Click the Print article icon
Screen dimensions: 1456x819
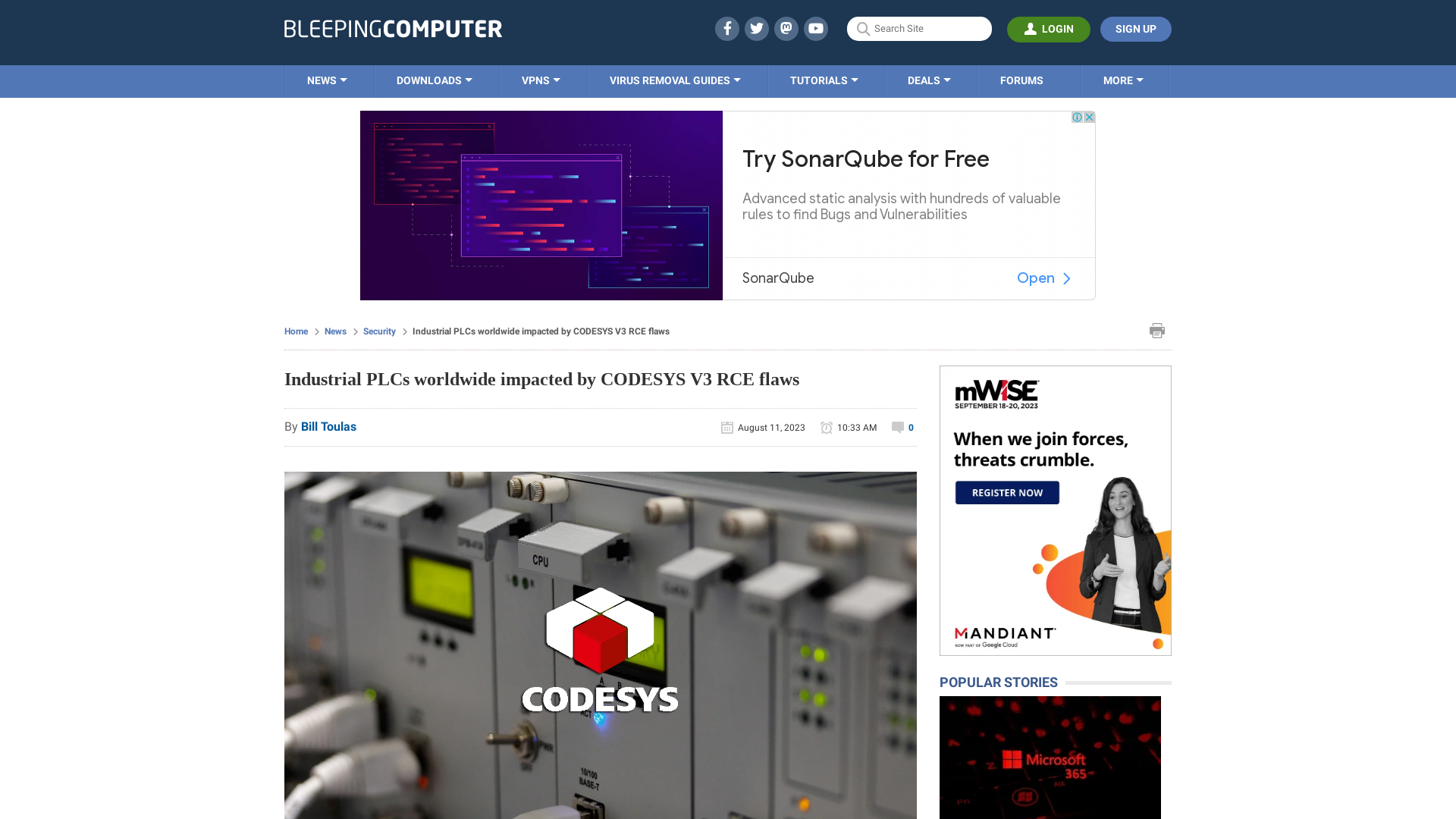pyautogui.click(x=1156, y=330)
